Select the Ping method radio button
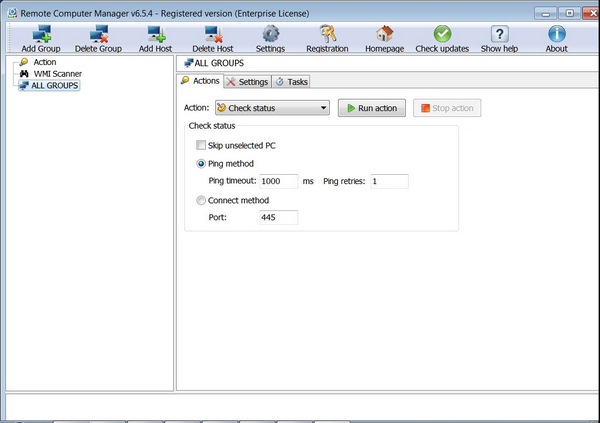The image size is (600, 423). (x=201, y=164)
